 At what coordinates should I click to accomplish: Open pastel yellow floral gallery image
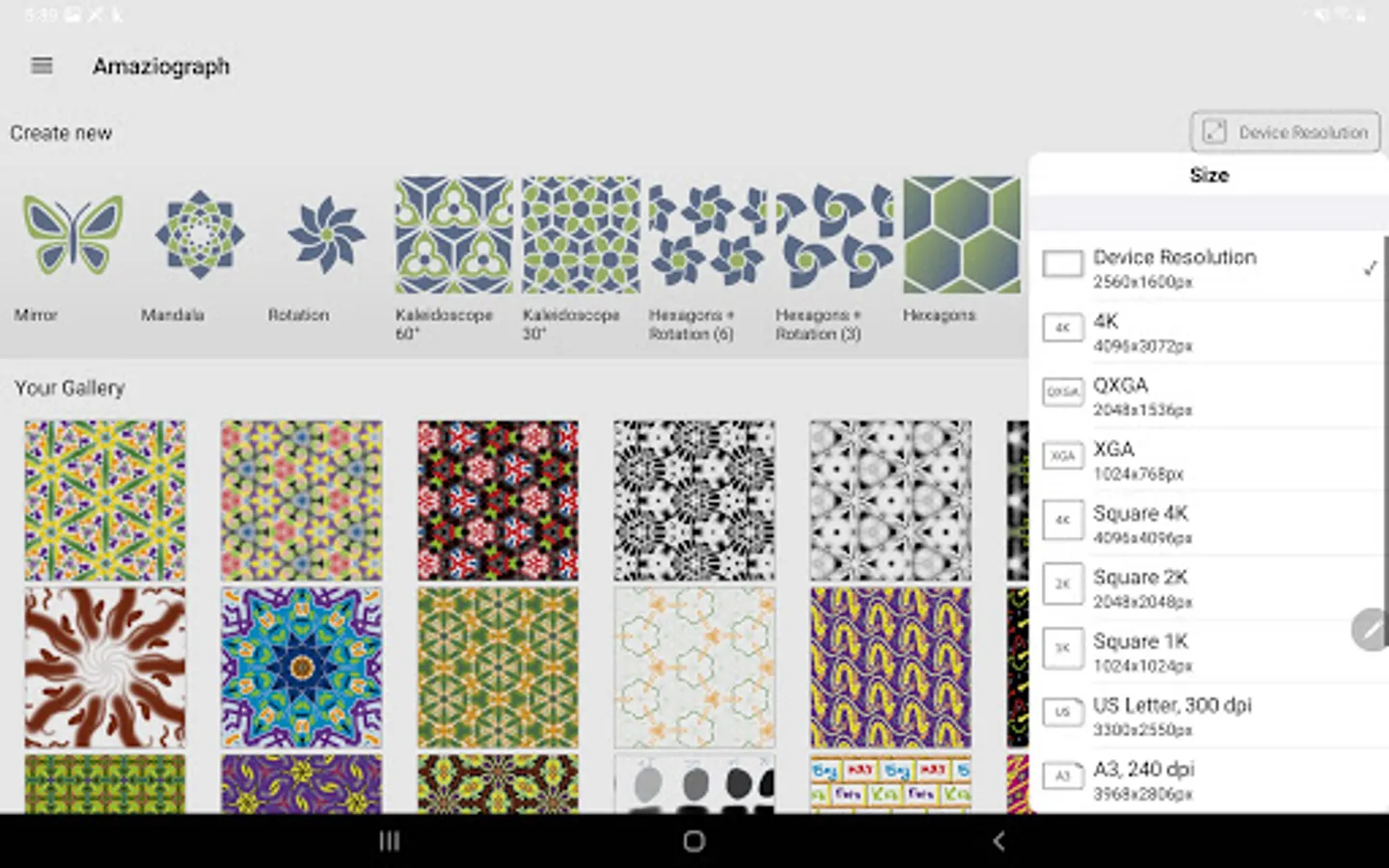(301, 501)
